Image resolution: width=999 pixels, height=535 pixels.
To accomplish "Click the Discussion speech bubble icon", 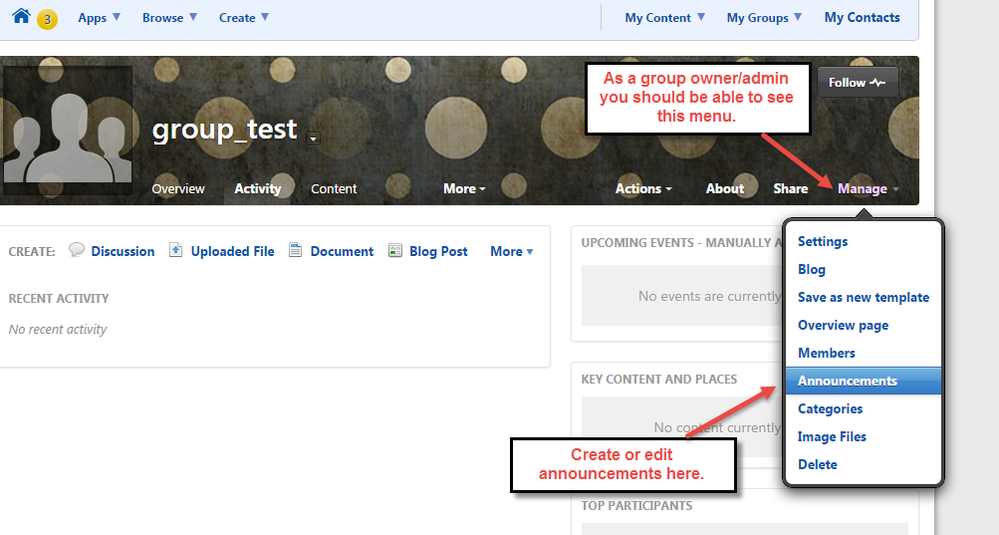I will point(77,251).
